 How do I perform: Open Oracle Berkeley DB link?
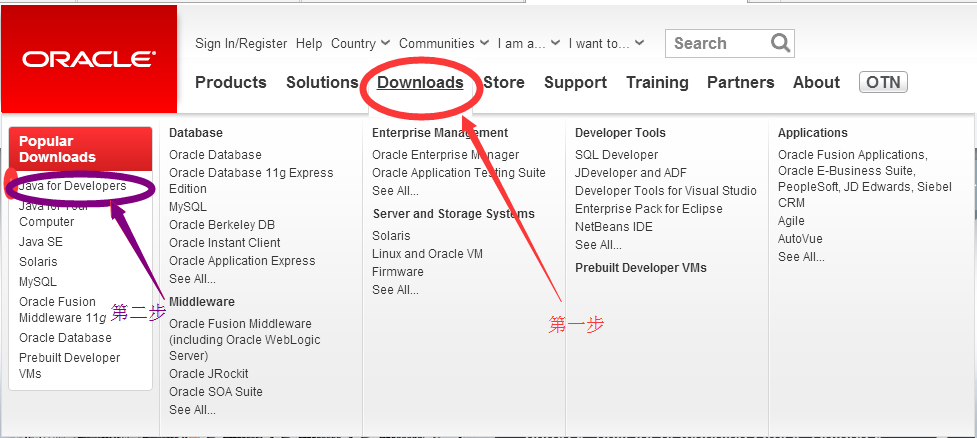click(x=222, y=224)
